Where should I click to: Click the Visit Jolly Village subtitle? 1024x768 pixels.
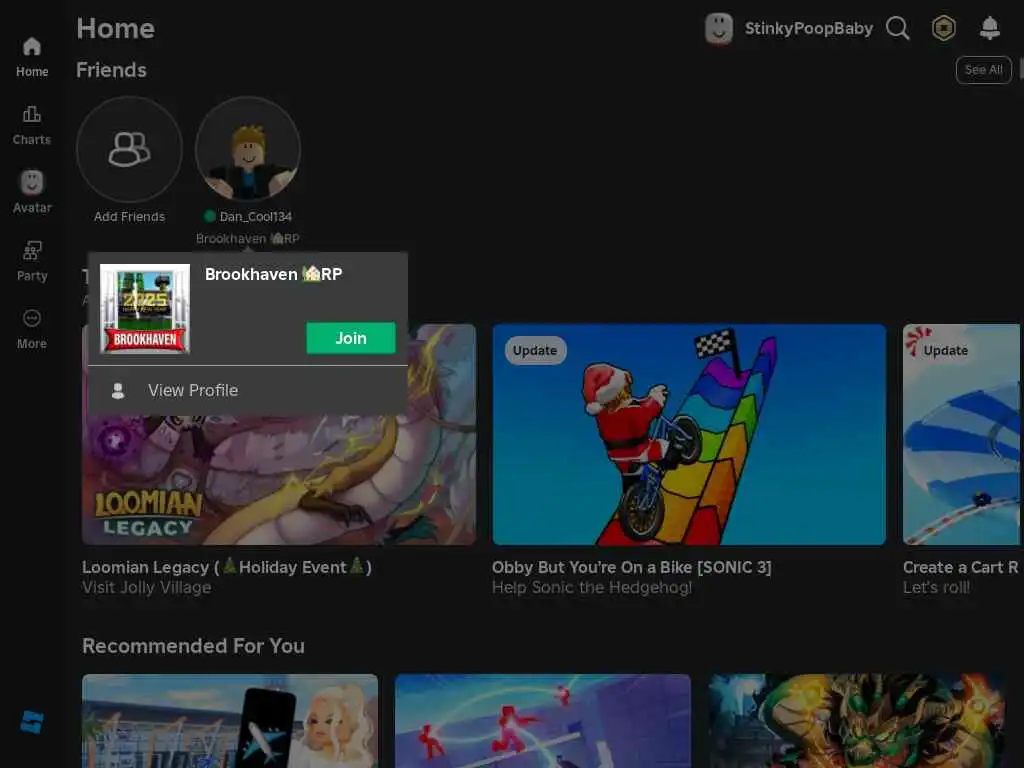pos(146,588)
